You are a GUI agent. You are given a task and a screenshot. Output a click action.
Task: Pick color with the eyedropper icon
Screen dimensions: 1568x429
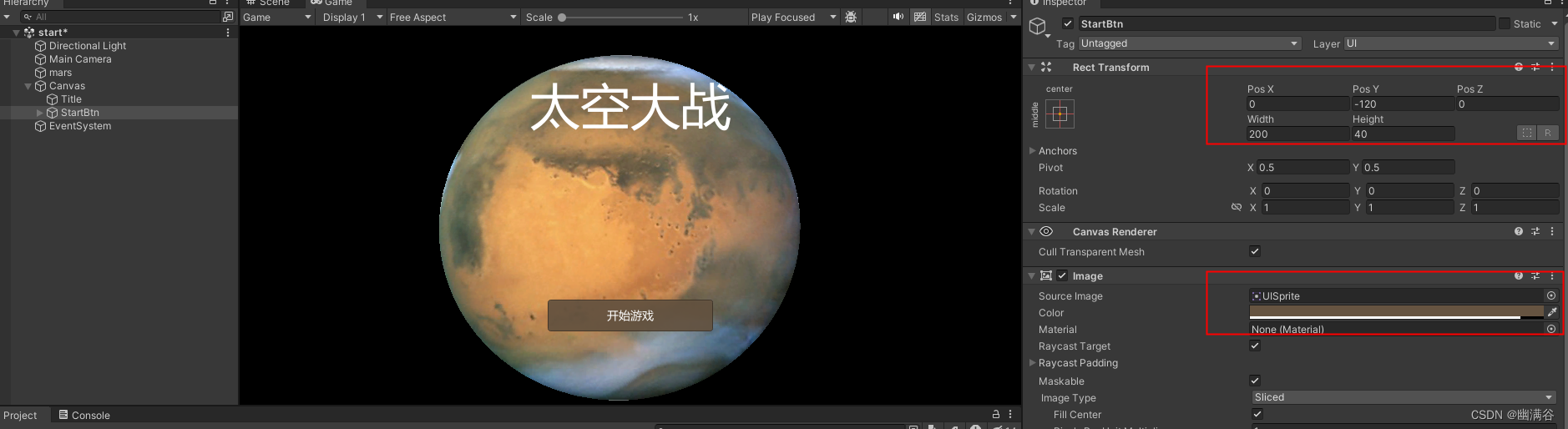coord(1552,312)
